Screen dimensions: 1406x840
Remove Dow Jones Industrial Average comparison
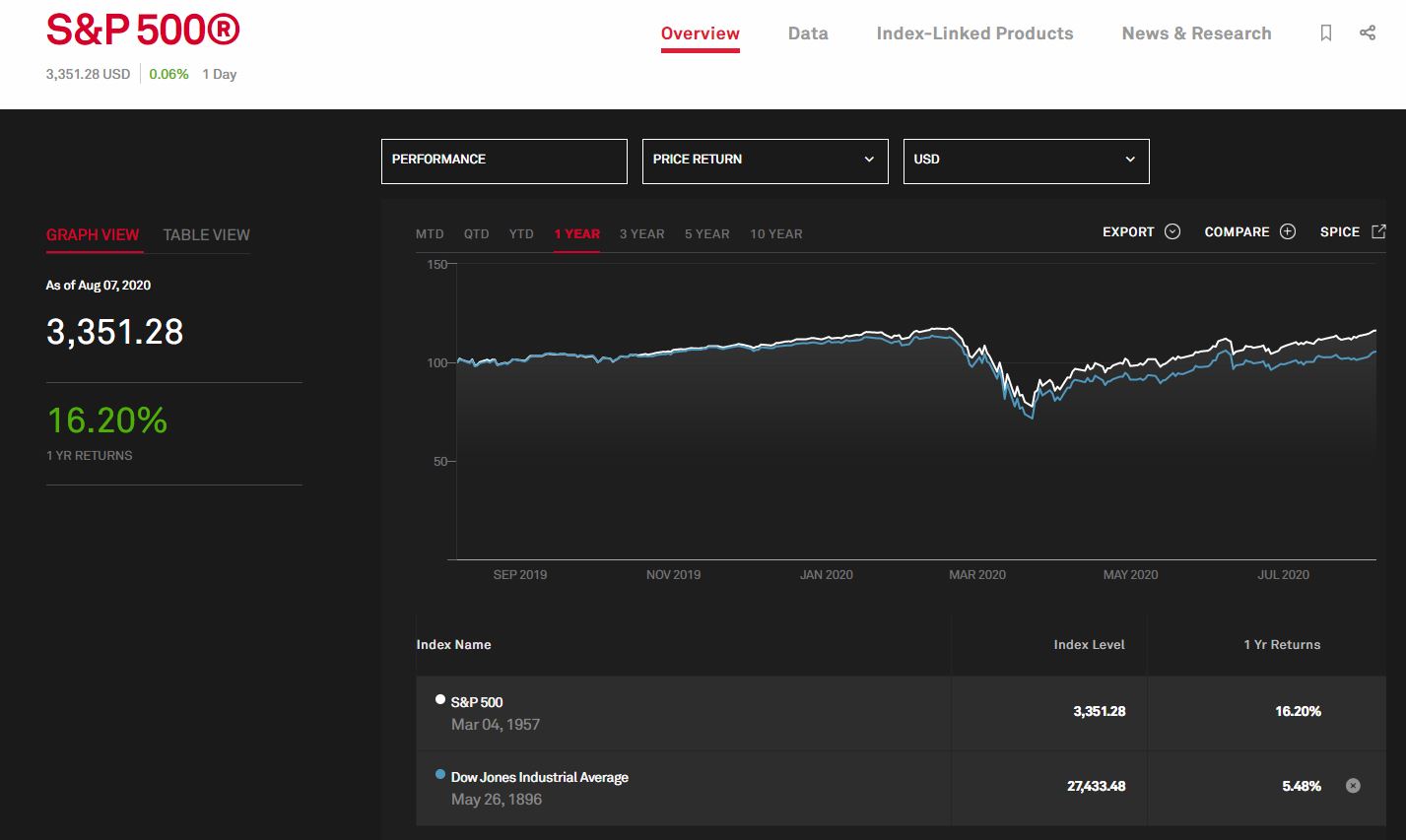click(x=1353, y=786)
